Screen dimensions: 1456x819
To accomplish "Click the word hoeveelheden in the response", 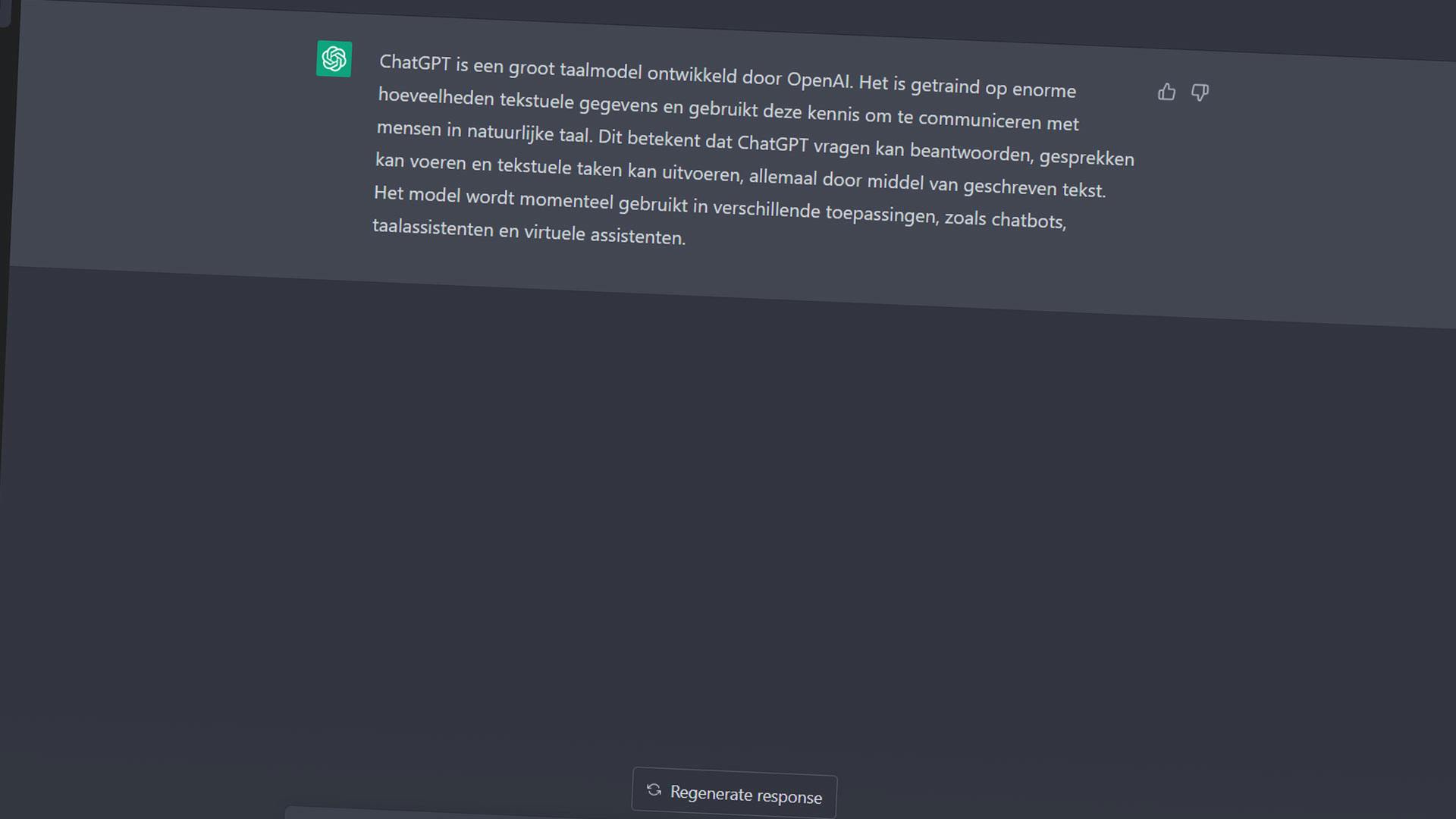I will tap(436, 96).
